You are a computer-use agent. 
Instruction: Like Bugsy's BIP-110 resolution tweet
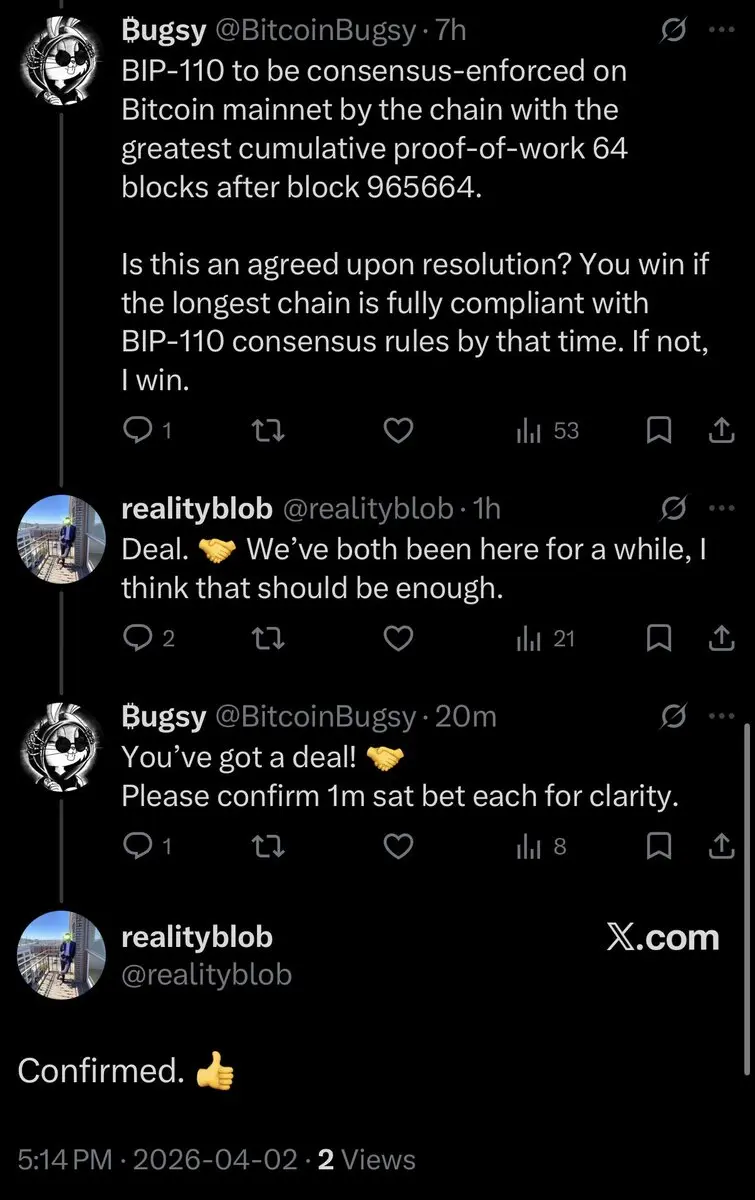[x=399, y=431]
